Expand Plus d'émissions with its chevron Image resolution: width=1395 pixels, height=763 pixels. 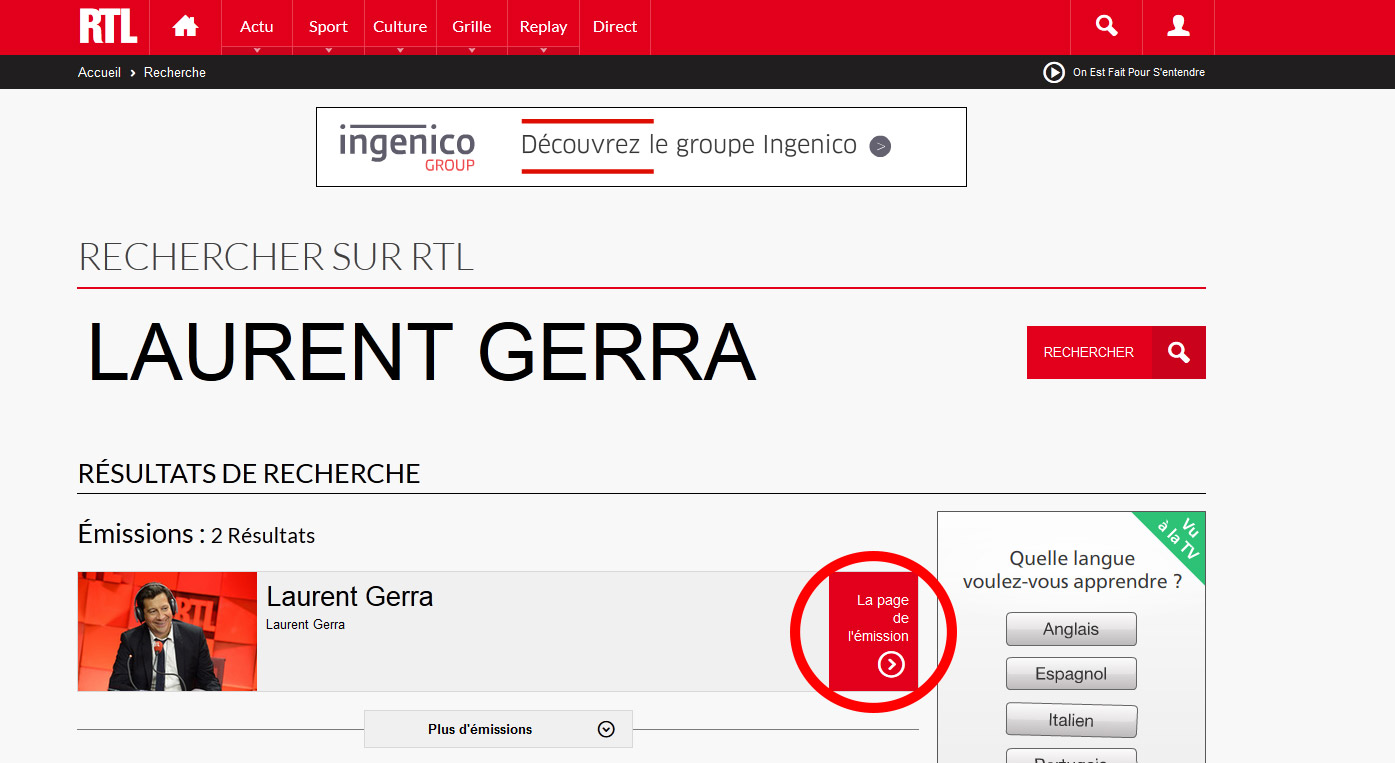[605, 729]
